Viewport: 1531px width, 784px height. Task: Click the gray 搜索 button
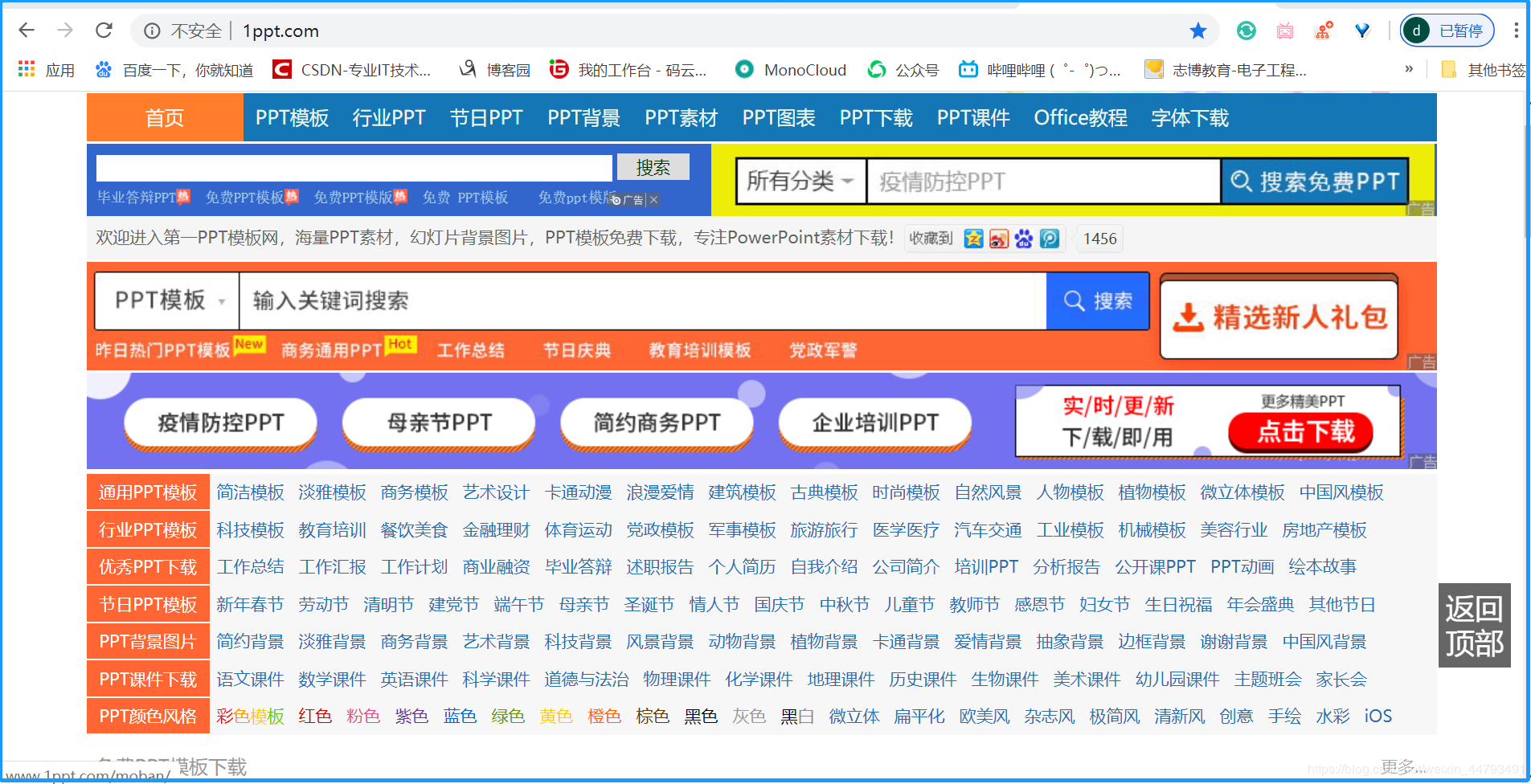(x=653, y=167)
